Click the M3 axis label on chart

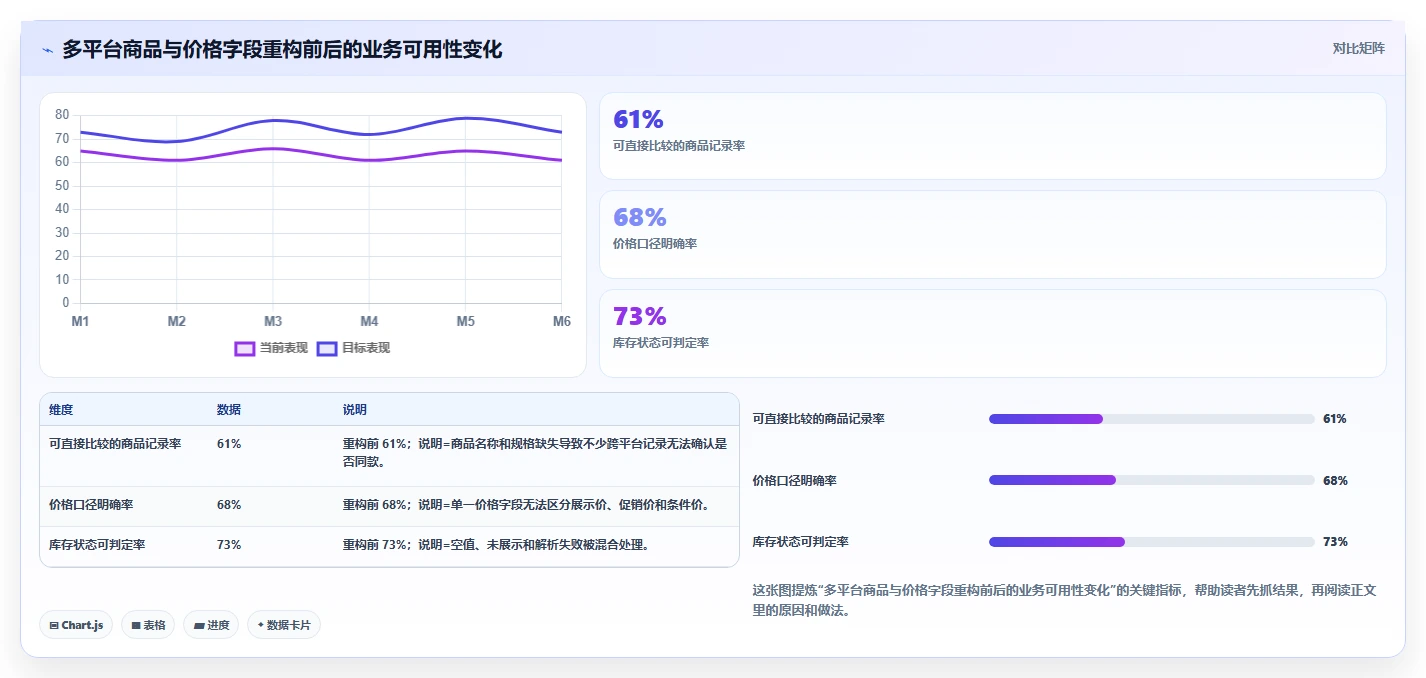click(273, 321)
